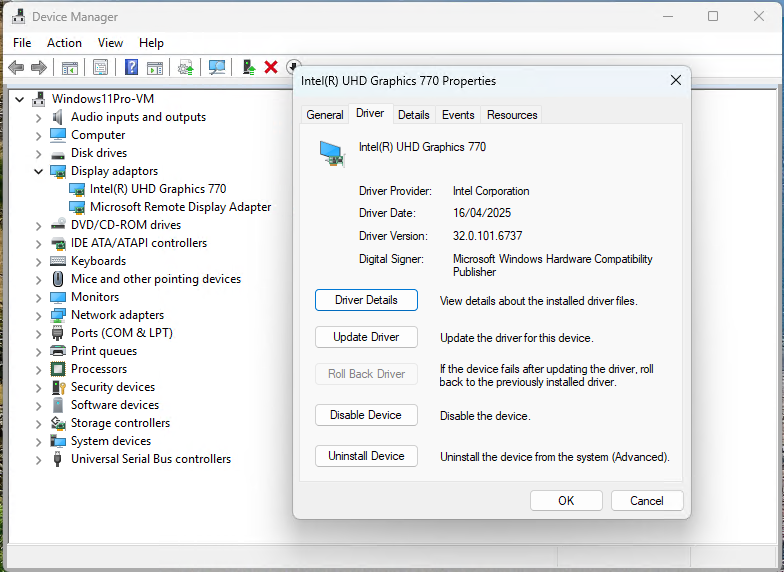Select the Keyboards tree label
This screenshot has width=784, height=572.
(x=98, y=261)
